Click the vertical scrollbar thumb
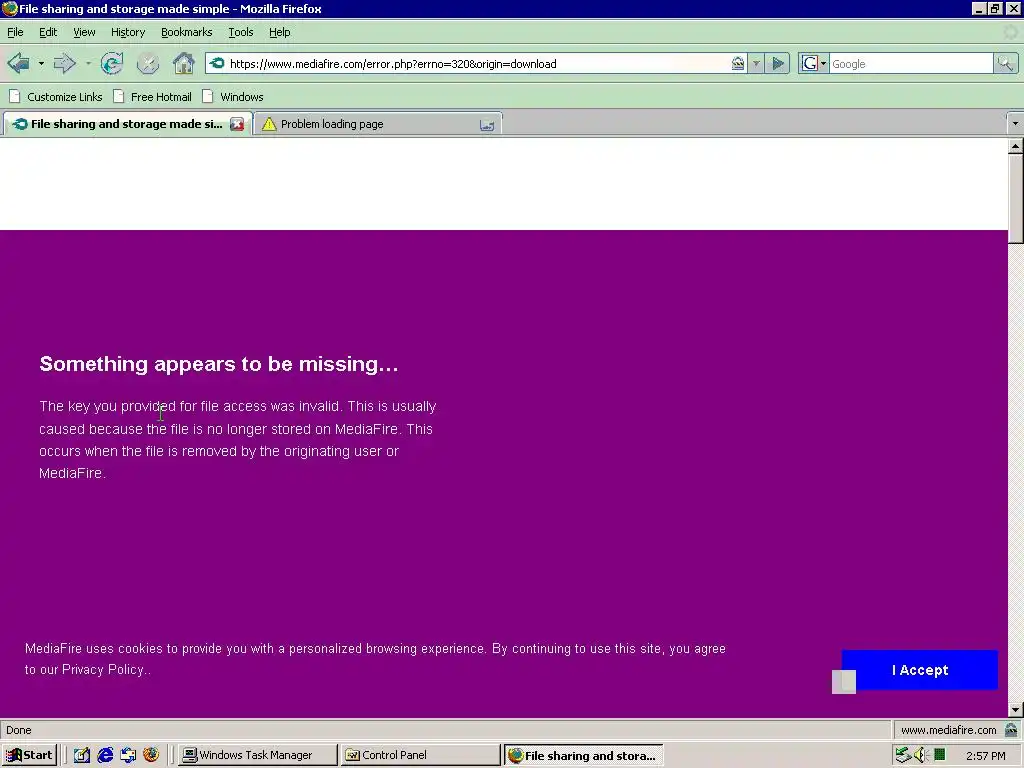This screenshot has width=1024, height=768. coord(1015,199)
